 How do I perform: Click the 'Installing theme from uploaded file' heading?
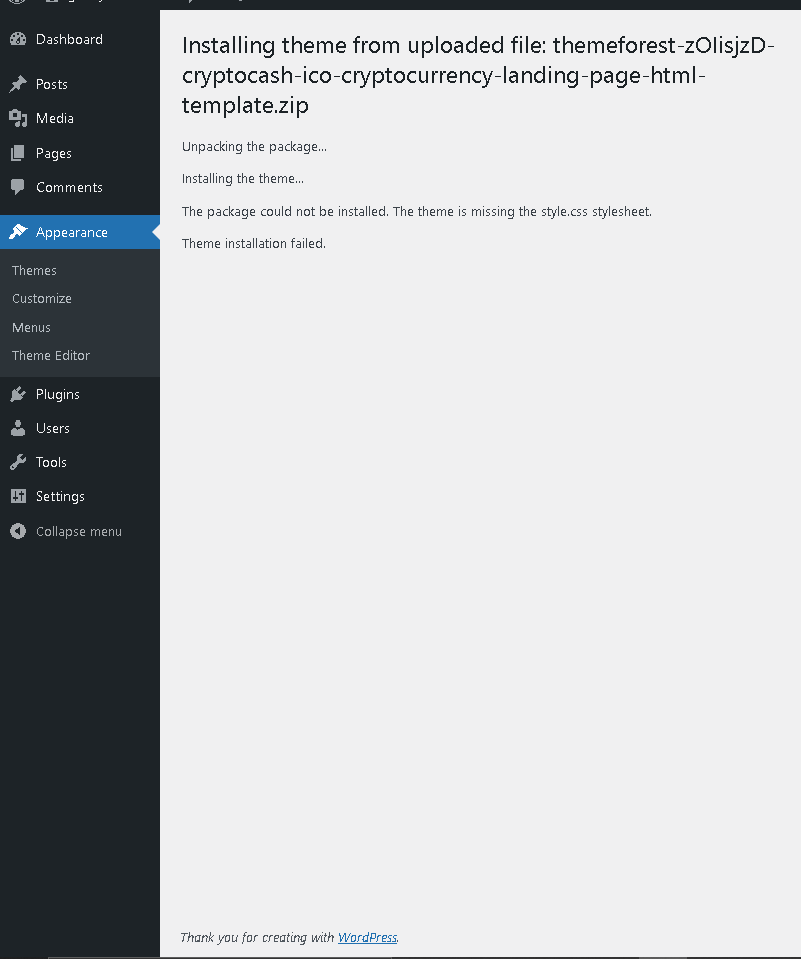[x=478, y=75]
